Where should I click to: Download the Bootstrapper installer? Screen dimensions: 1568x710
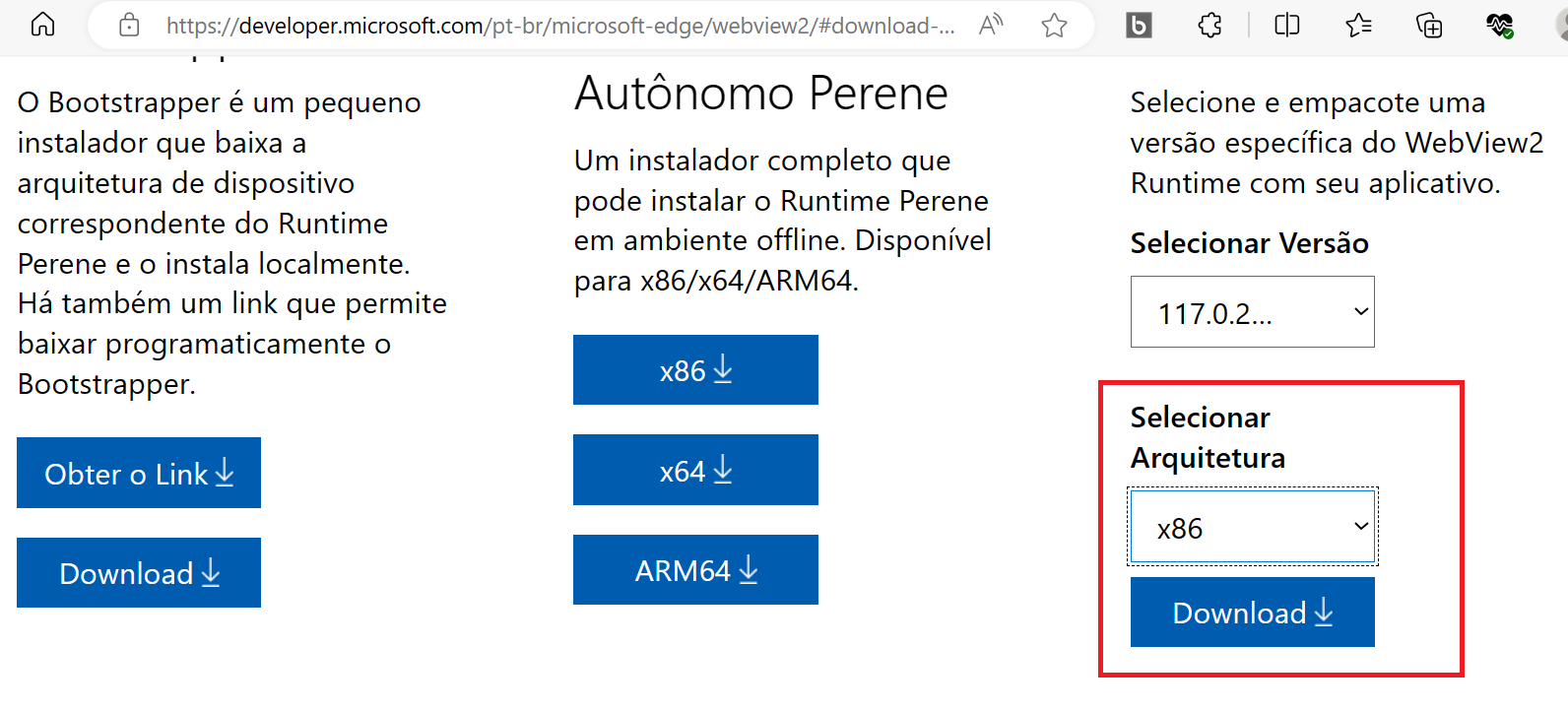click(x=139, y=572)
